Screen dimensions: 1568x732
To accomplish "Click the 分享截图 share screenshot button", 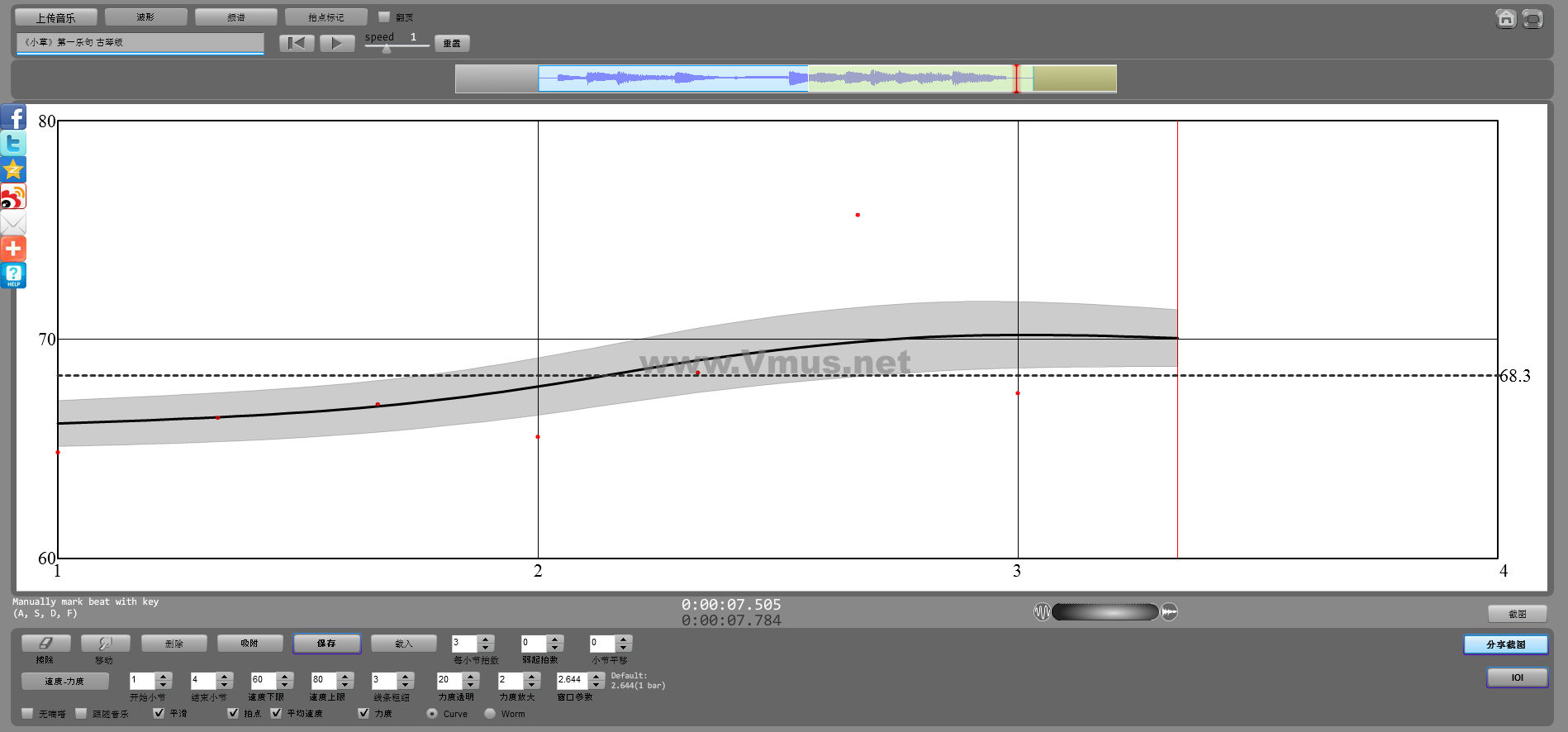I will pos(1505,644).
